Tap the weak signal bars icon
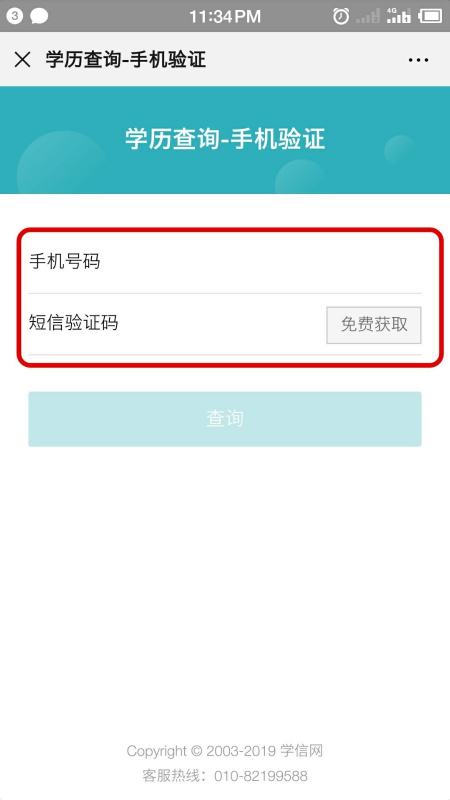This screenshot has width=450, height=800. [368, 16]
